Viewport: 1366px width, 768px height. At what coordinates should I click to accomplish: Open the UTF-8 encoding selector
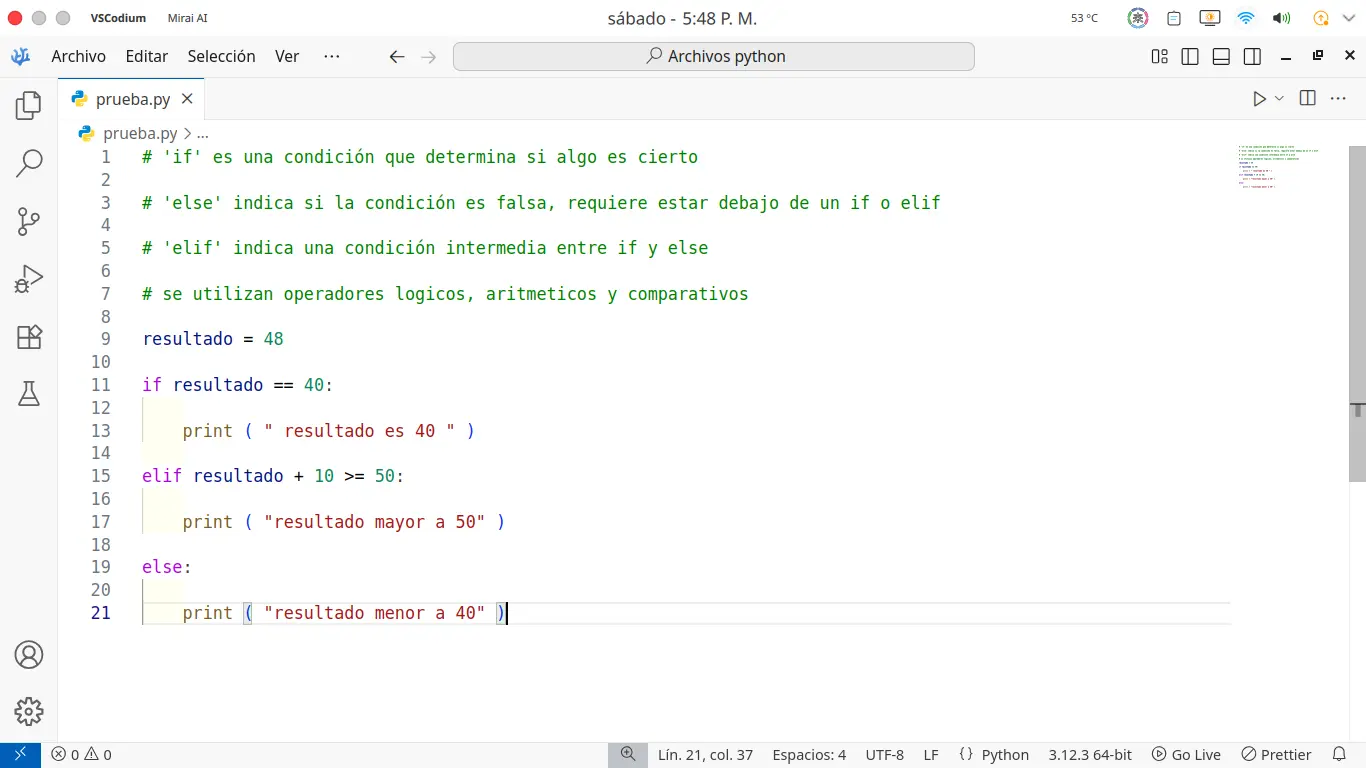click(885, 755)
